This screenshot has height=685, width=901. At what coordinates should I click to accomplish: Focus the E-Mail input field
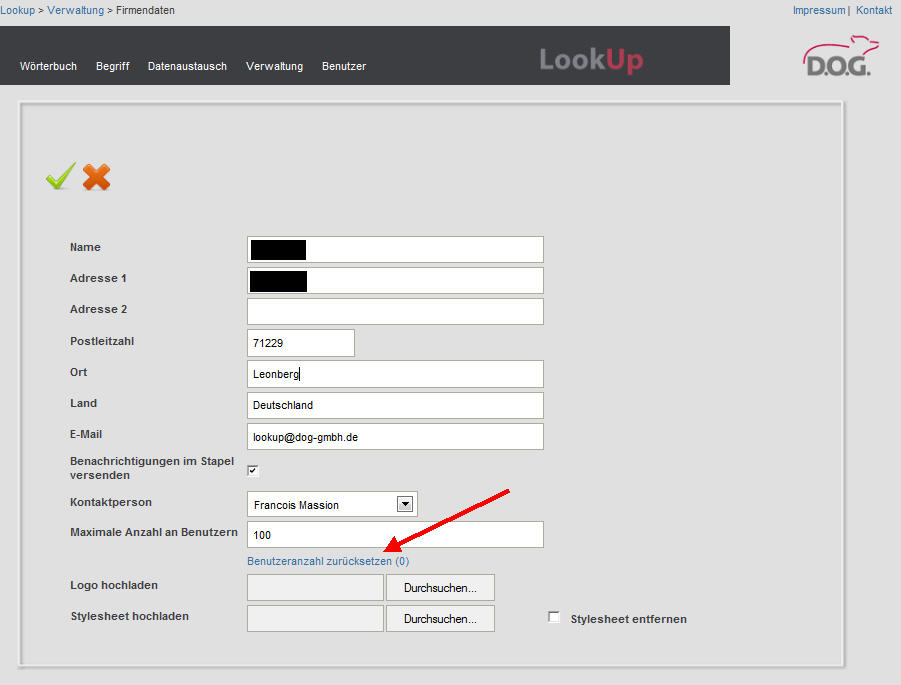(395, 437)
